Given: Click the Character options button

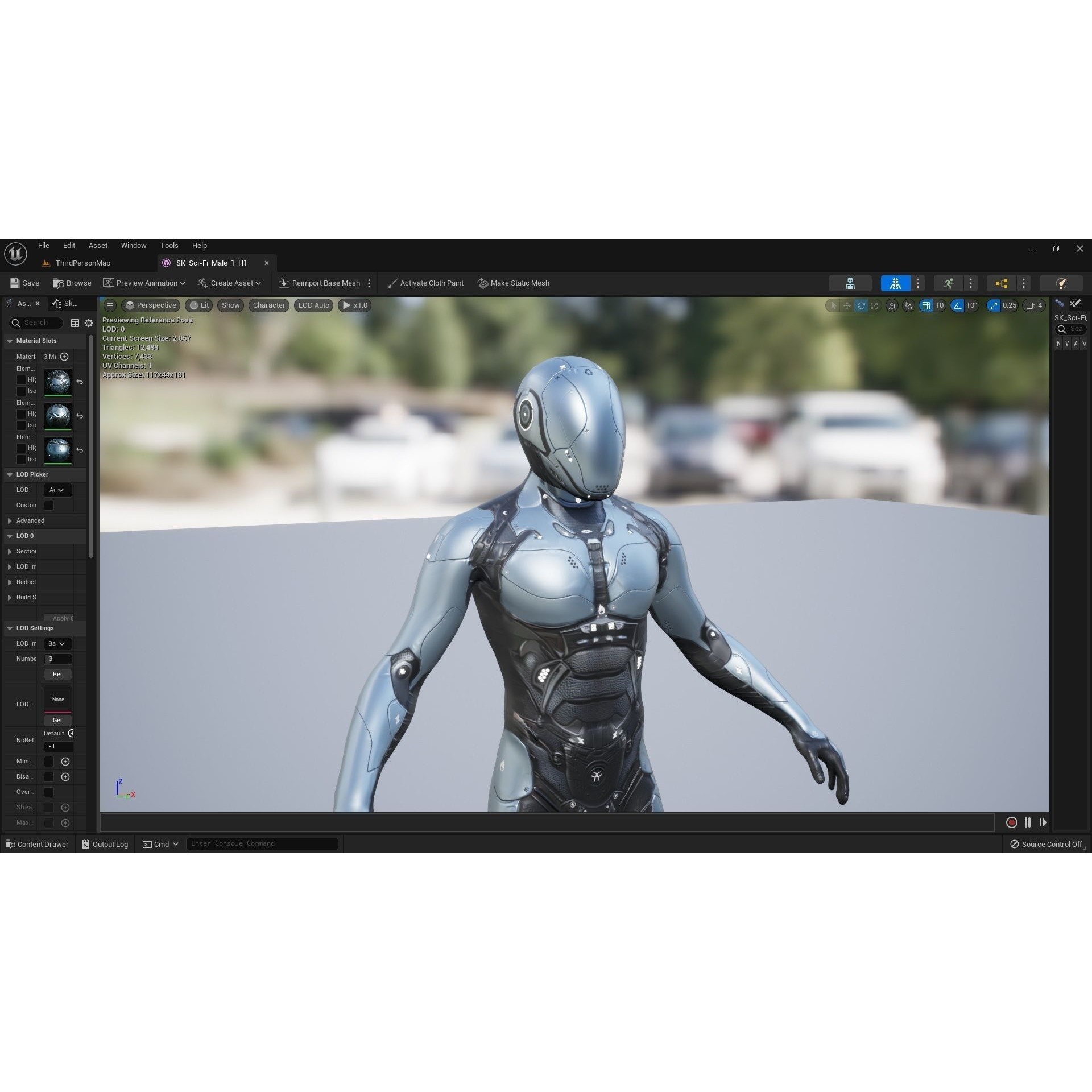Looking at the screenshot, I should (x=269, y=305).
